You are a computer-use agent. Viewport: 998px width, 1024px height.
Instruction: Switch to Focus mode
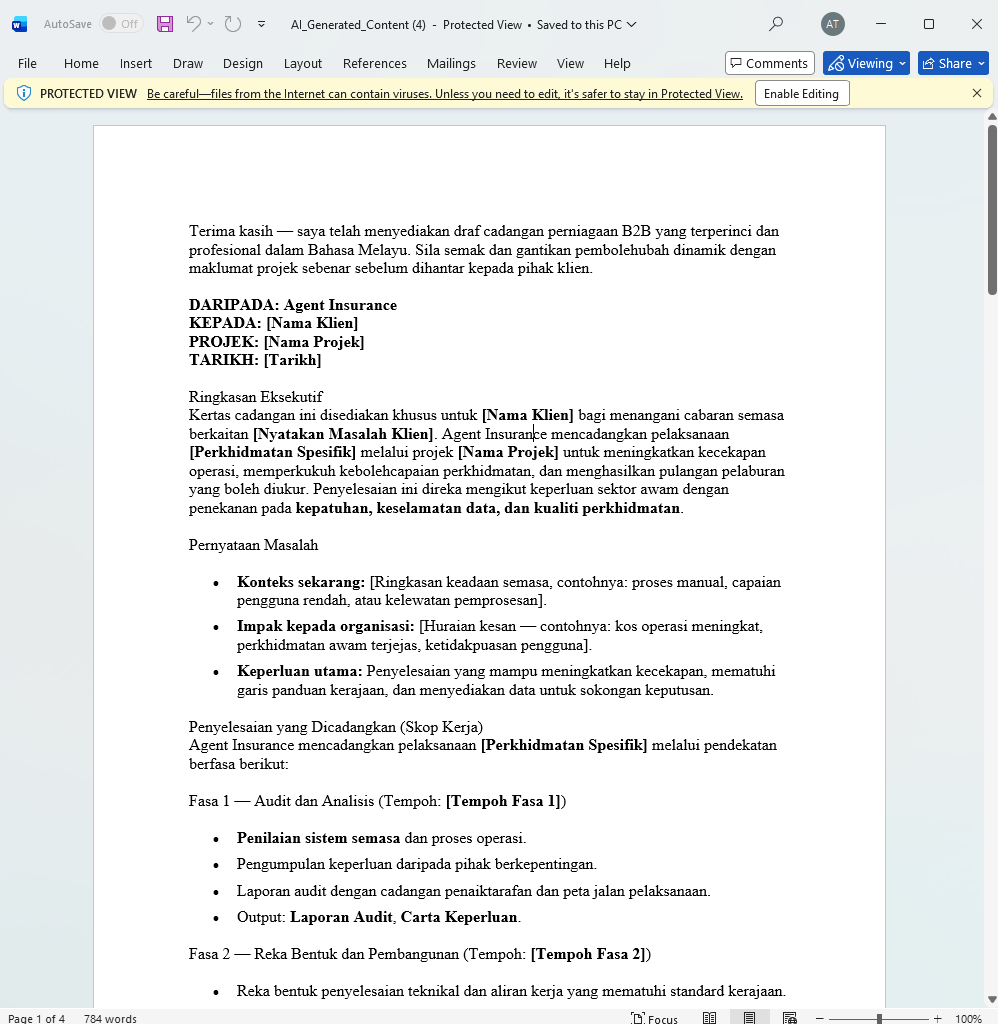[654, 1018]
